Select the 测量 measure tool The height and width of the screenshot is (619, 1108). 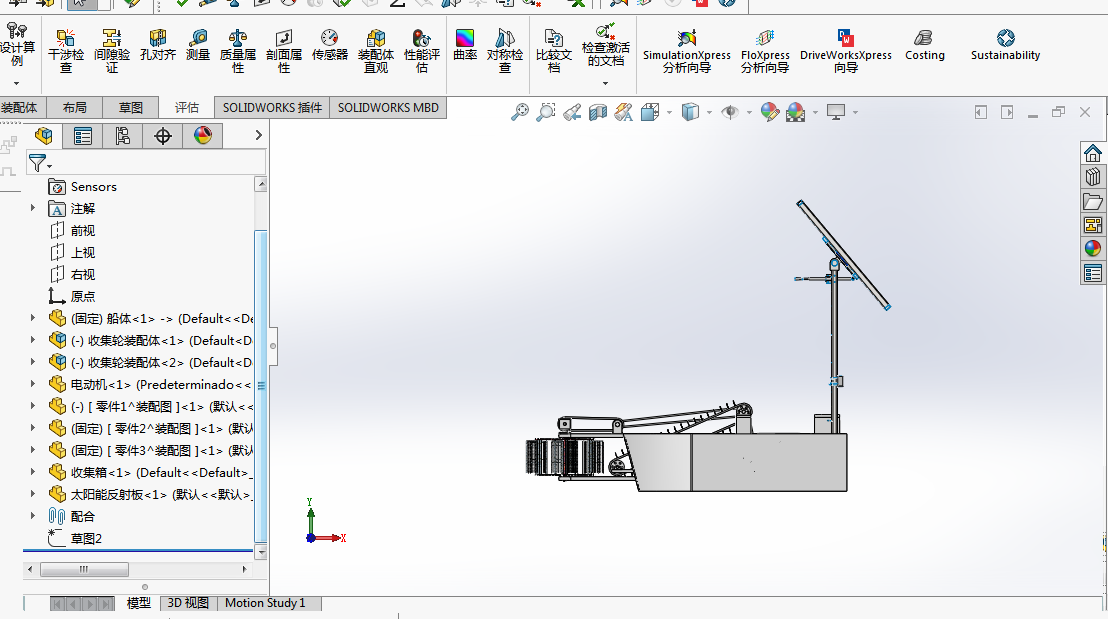[198, 45]
